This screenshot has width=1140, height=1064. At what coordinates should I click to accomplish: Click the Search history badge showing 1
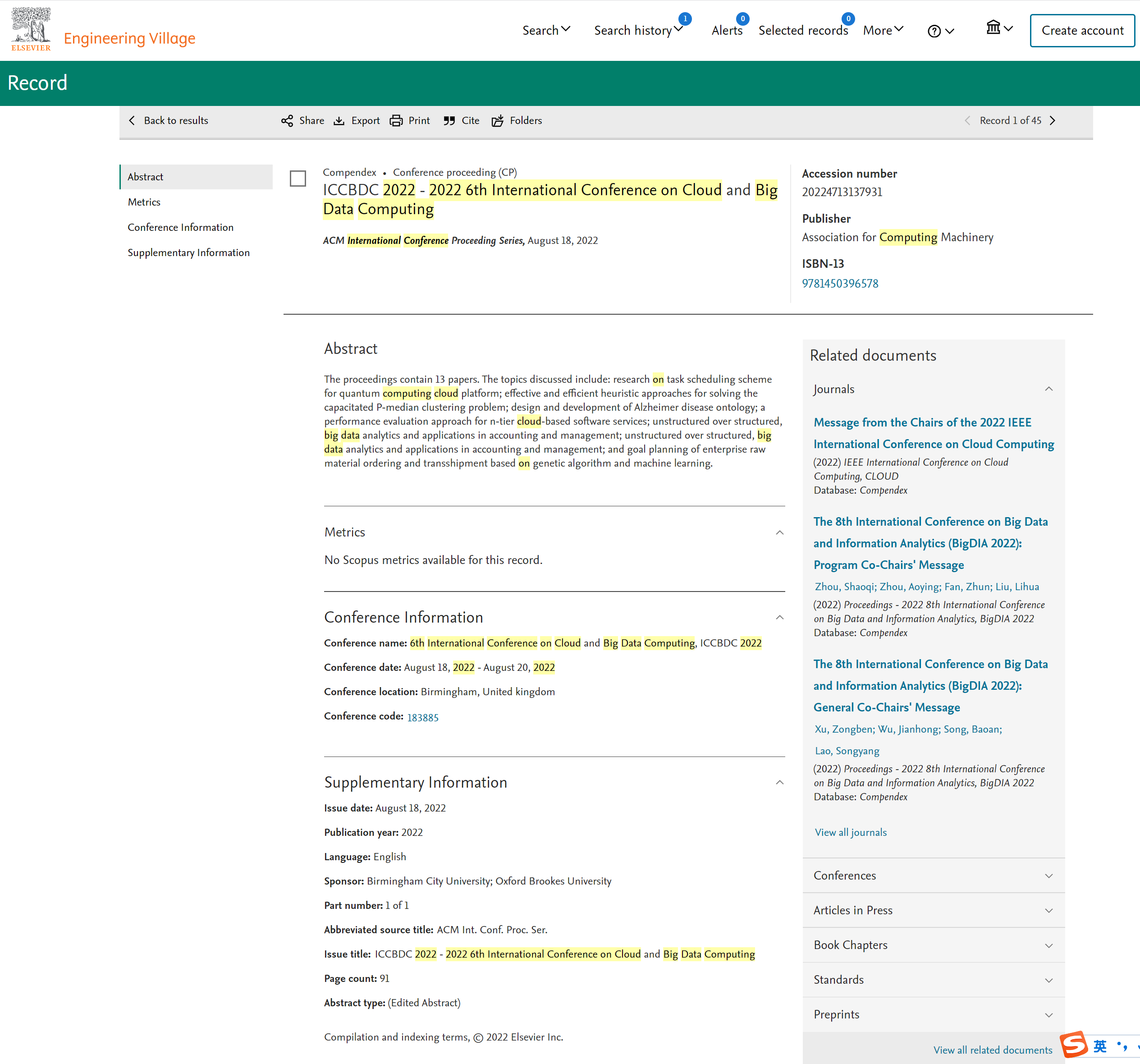(685, 18)
